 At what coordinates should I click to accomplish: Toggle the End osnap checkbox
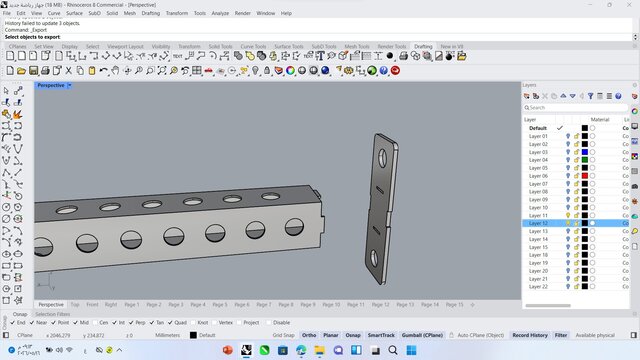point(13,322)
